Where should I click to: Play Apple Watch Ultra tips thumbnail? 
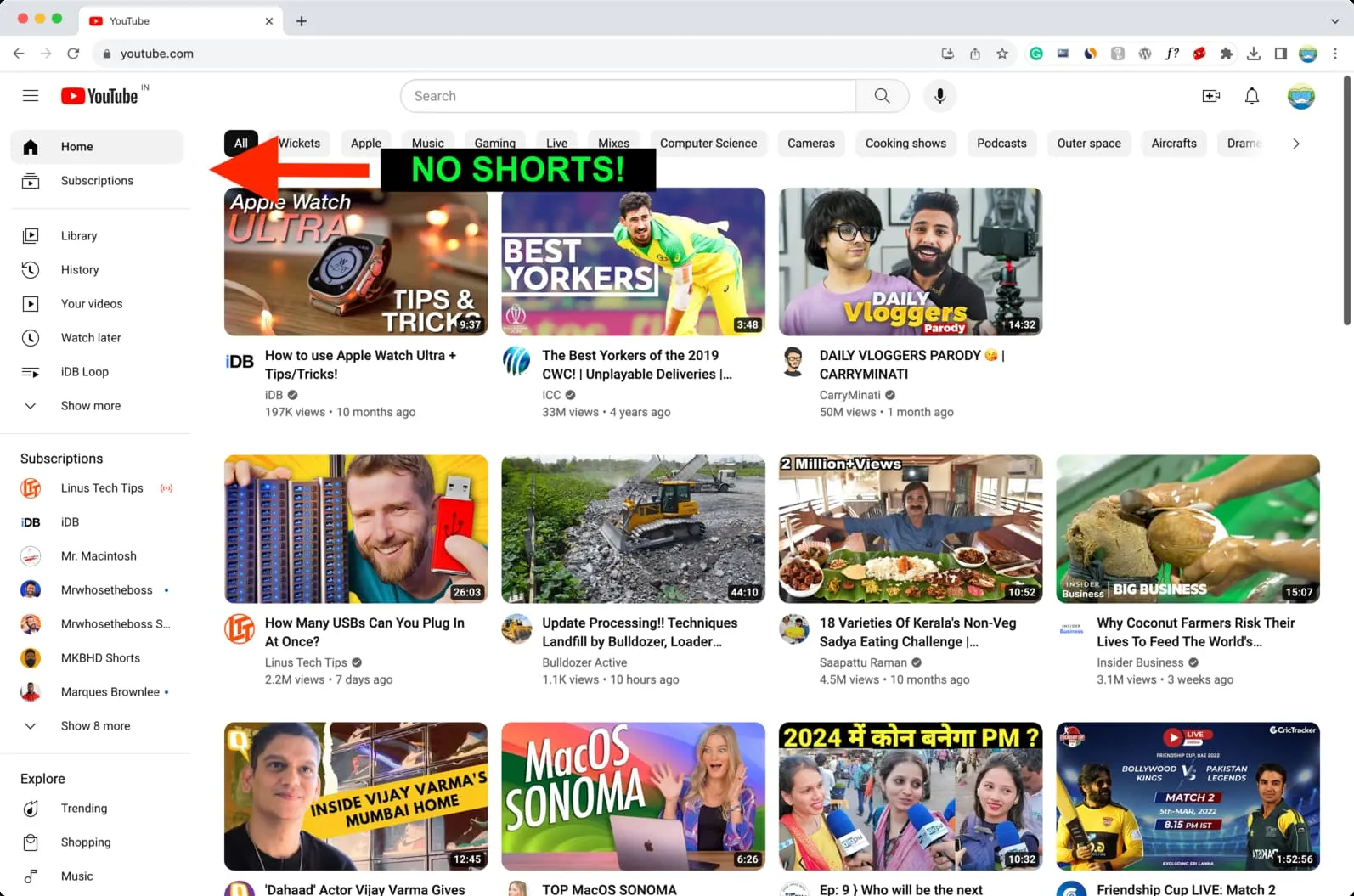(356, 262)
